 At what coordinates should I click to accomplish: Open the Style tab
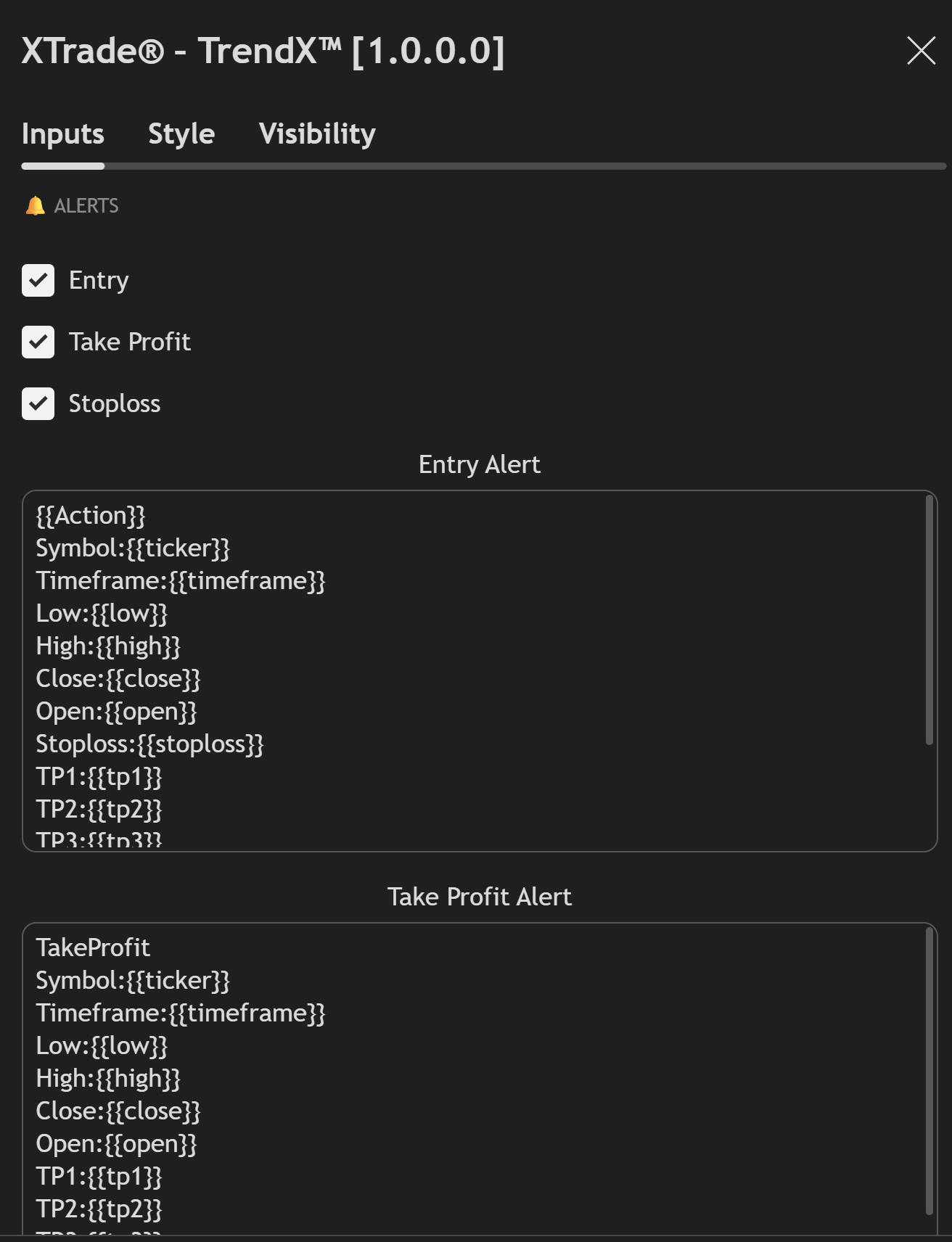point(181,134)
